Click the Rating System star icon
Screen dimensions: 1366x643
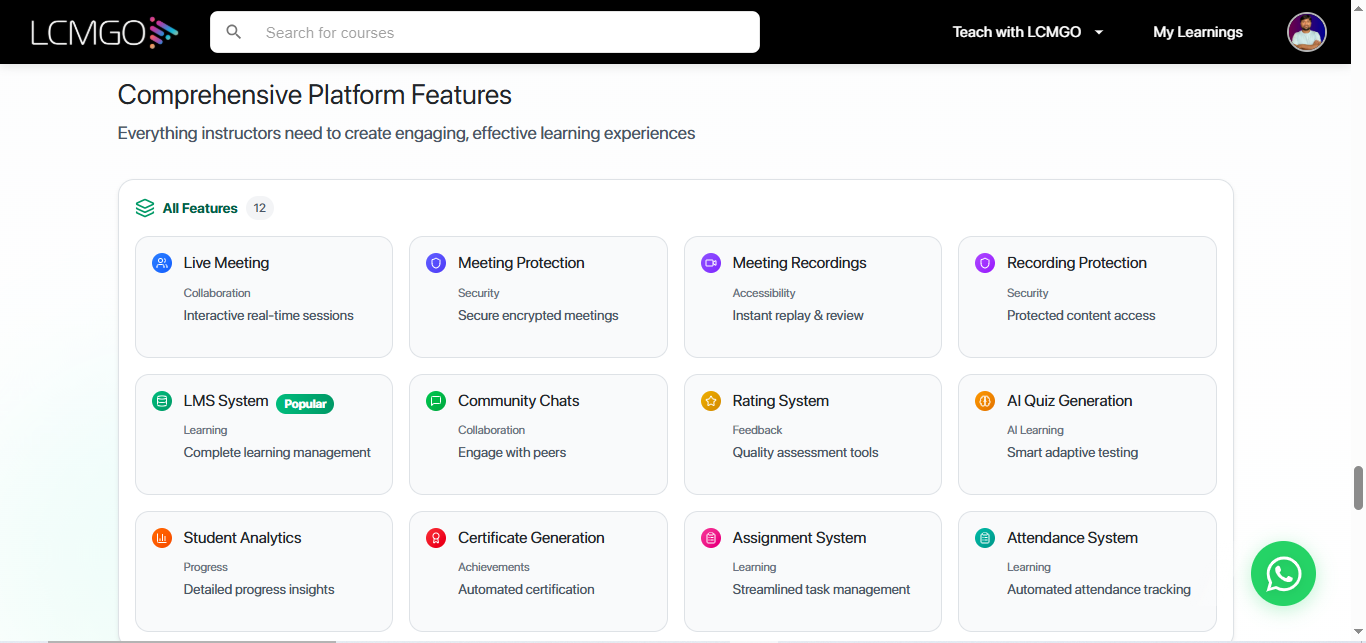(711, 401)
